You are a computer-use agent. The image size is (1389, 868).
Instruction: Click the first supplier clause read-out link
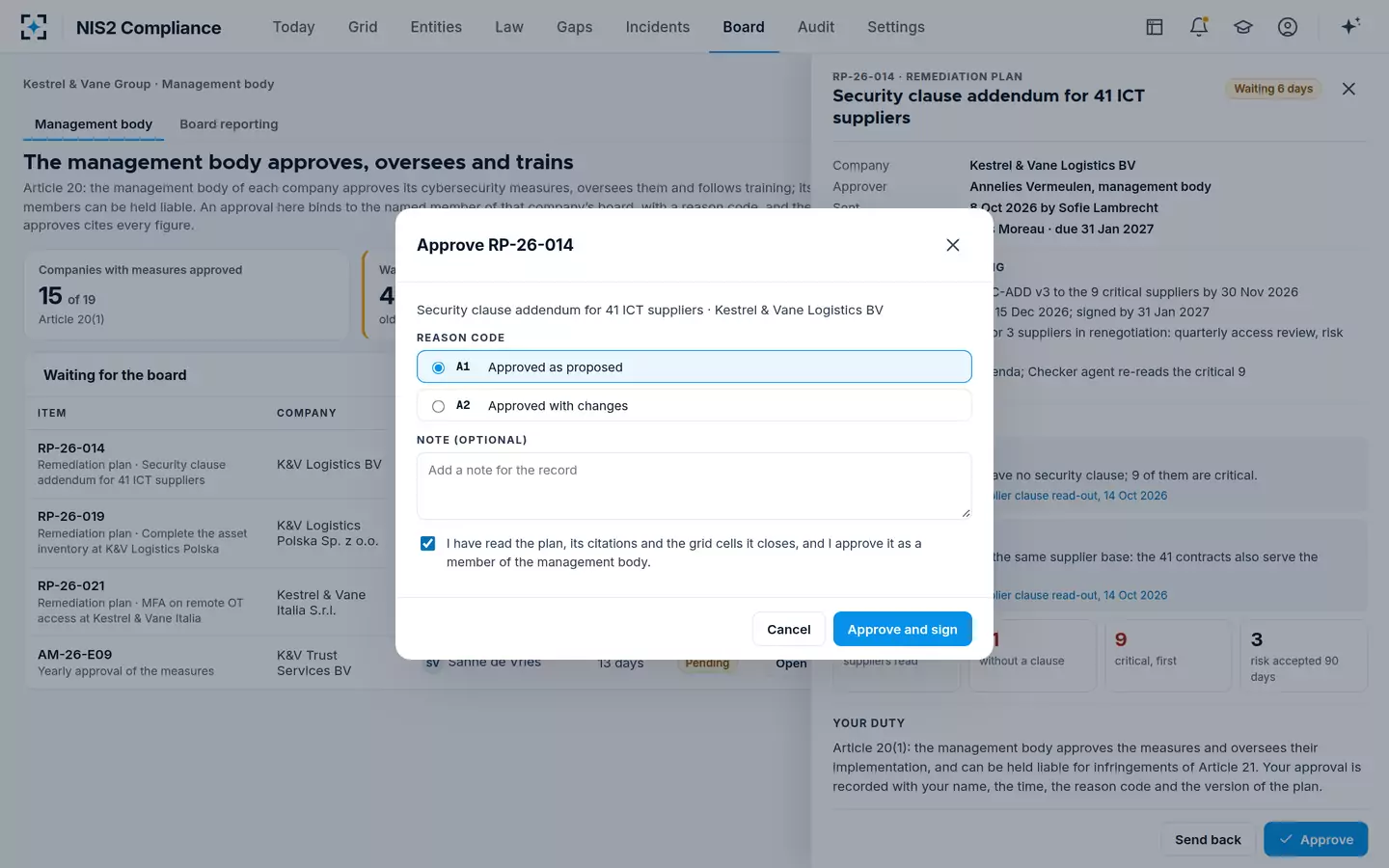click(1079, 496)
